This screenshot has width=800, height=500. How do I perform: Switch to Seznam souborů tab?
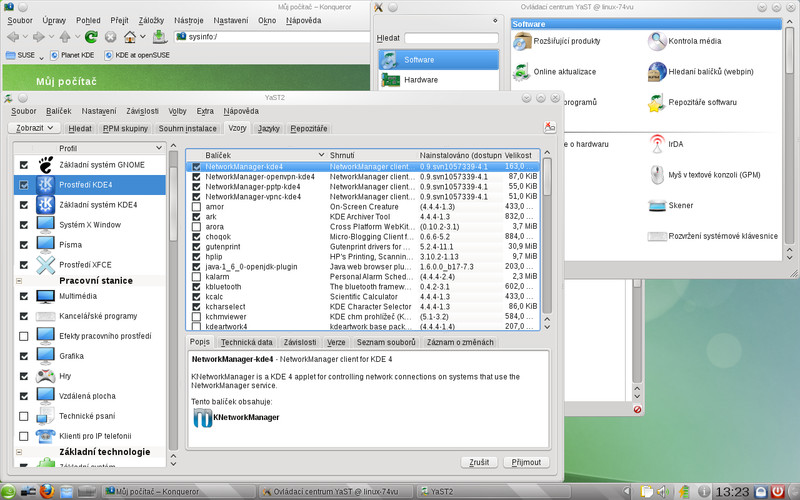pyautogui.click(x=386, y=342)
